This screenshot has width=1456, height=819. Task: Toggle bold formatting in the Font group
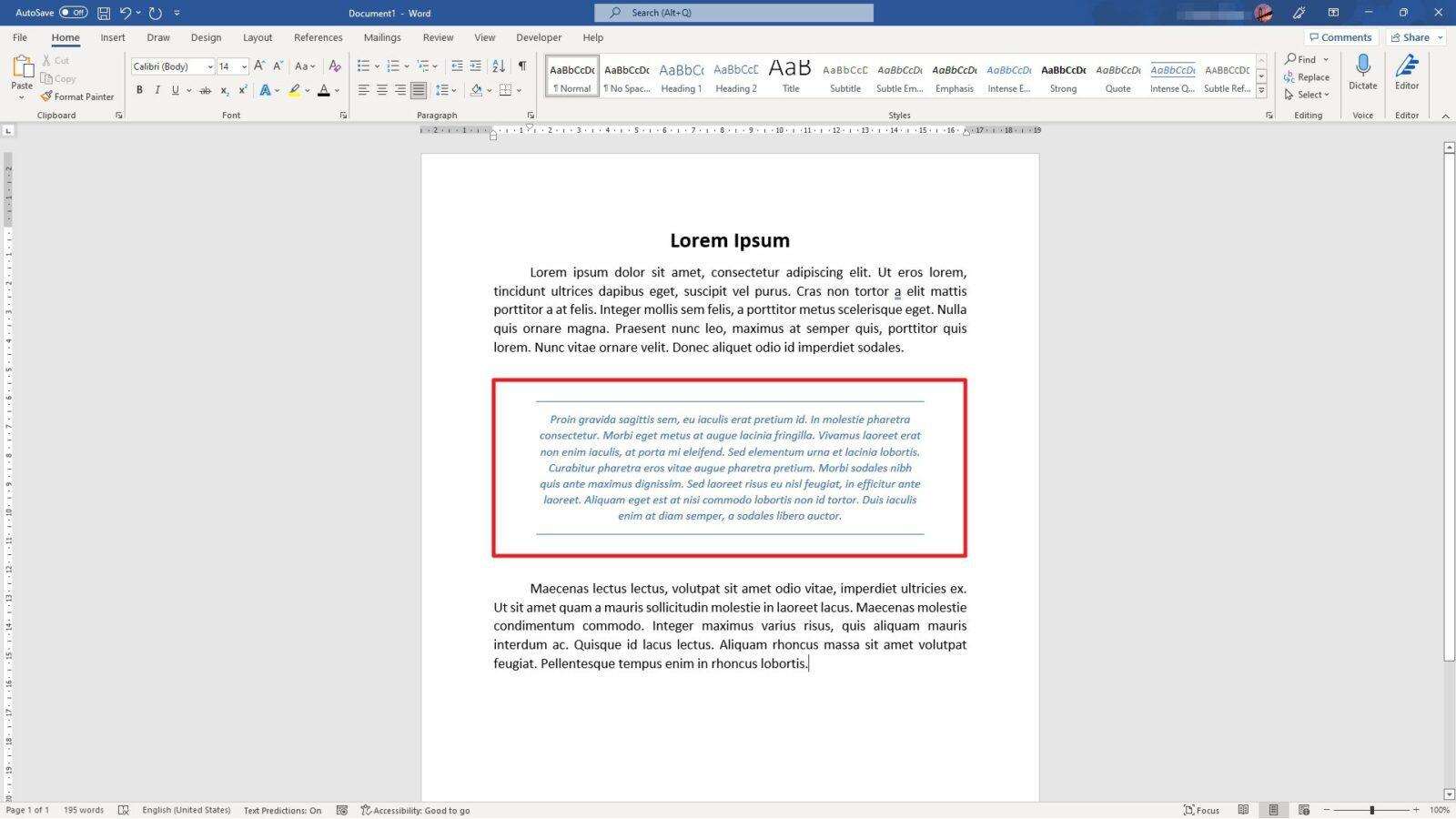pos(139,89)
